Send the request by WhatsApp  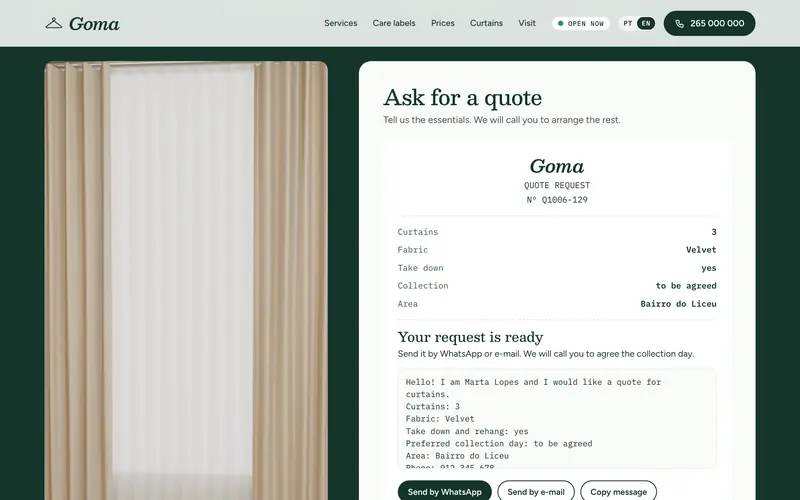(x=444, y=491)
